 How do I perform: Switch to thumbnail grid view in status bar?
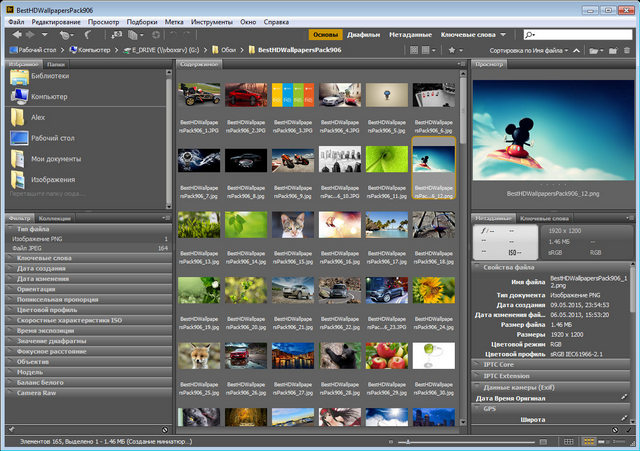pos(588,441)
